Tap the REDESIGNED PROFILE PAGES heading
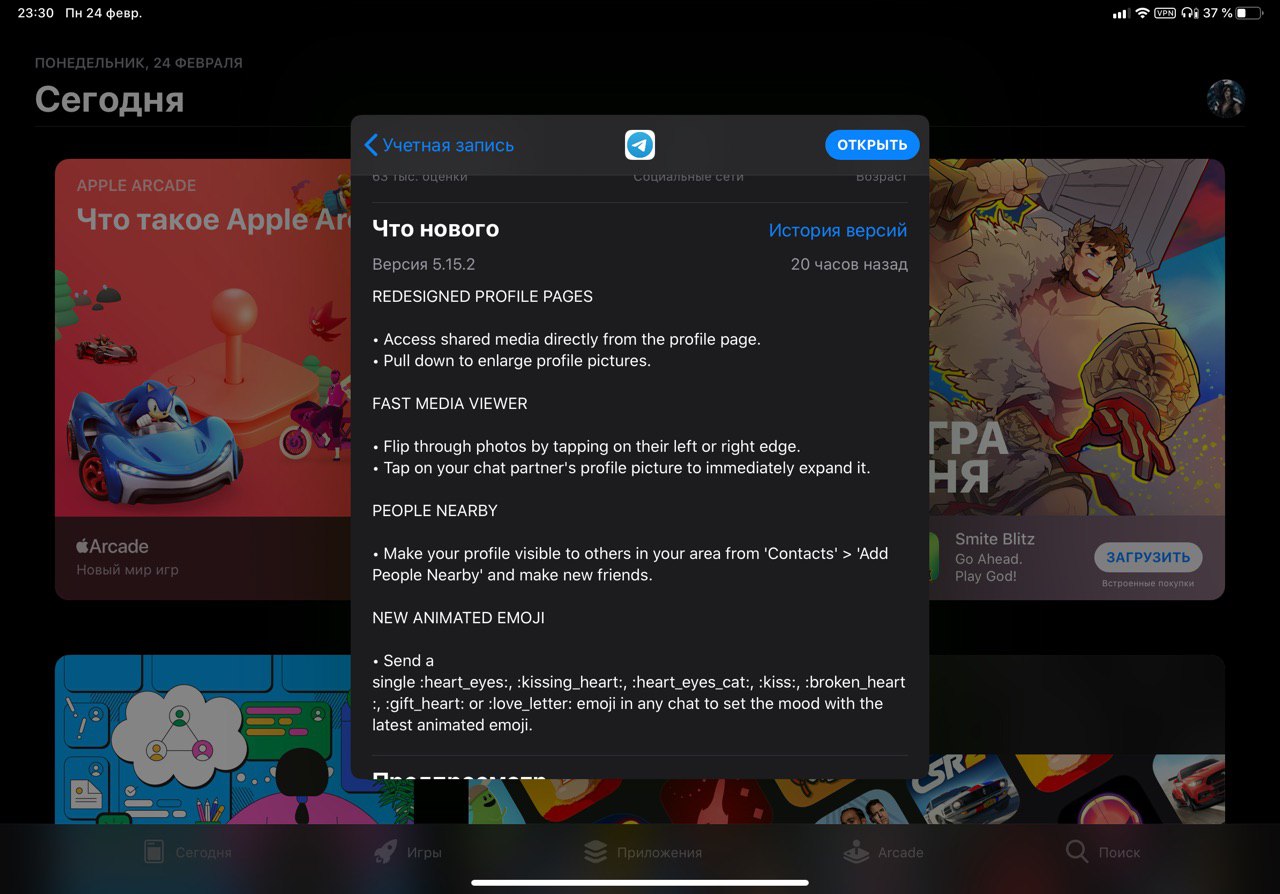This screenshot has height=894, width=1280. coord(482,296)
